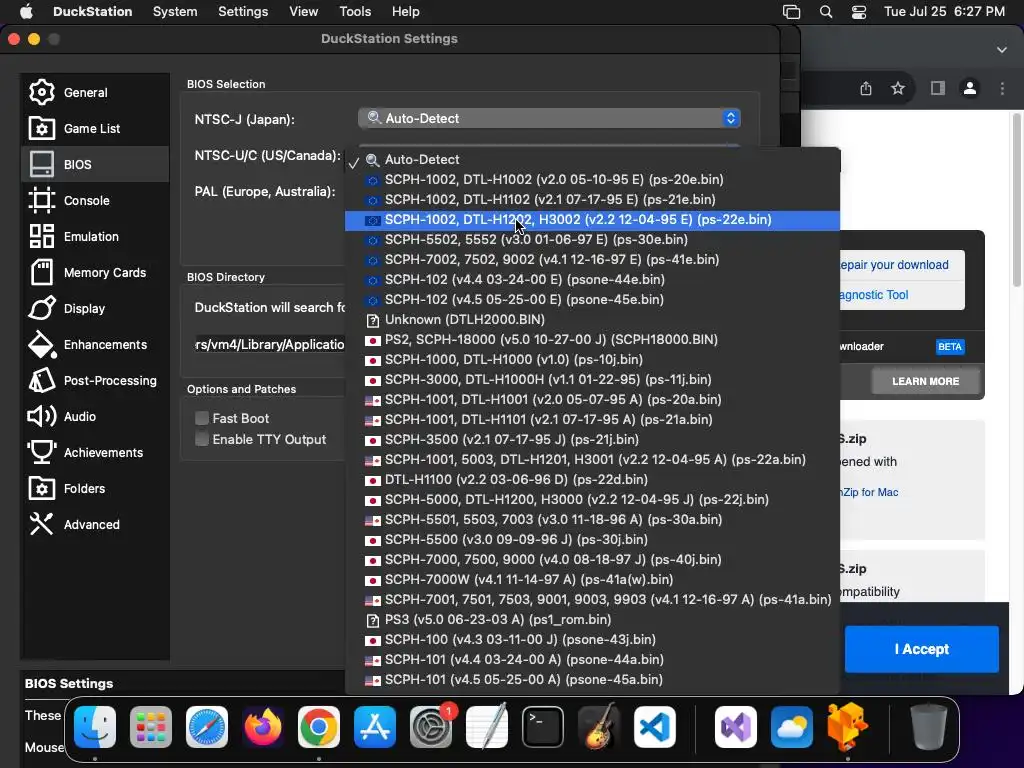Open Safari from the Dock

coord(207,727)
